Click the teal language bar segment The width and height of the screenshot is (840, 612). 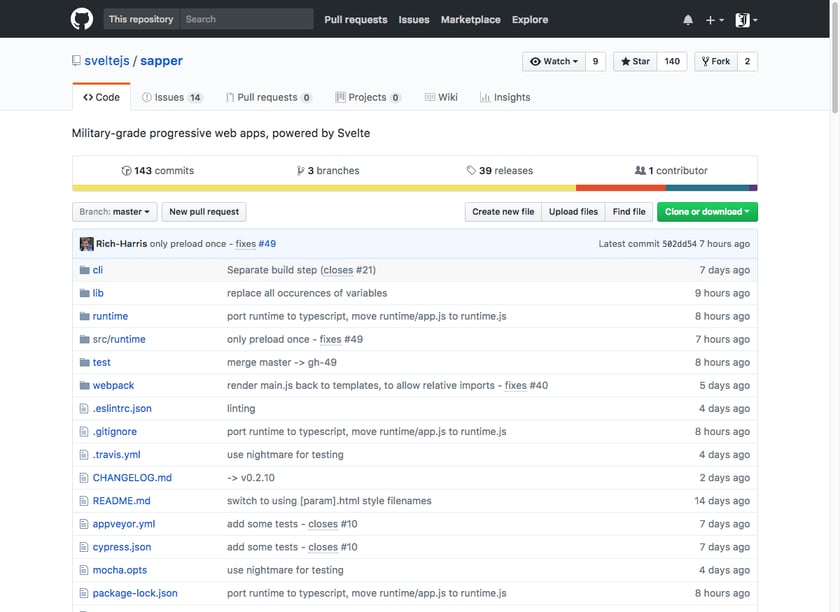(x=707, y=188)
